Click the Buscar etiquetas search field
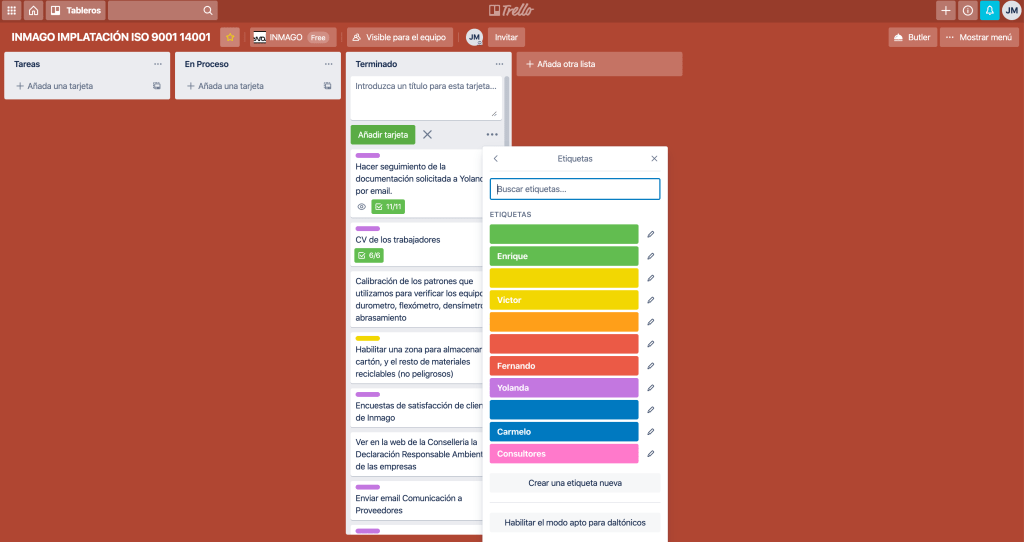Image resolution: width=1024 pixels, height=542 pixels. click(x=575, y=189)
